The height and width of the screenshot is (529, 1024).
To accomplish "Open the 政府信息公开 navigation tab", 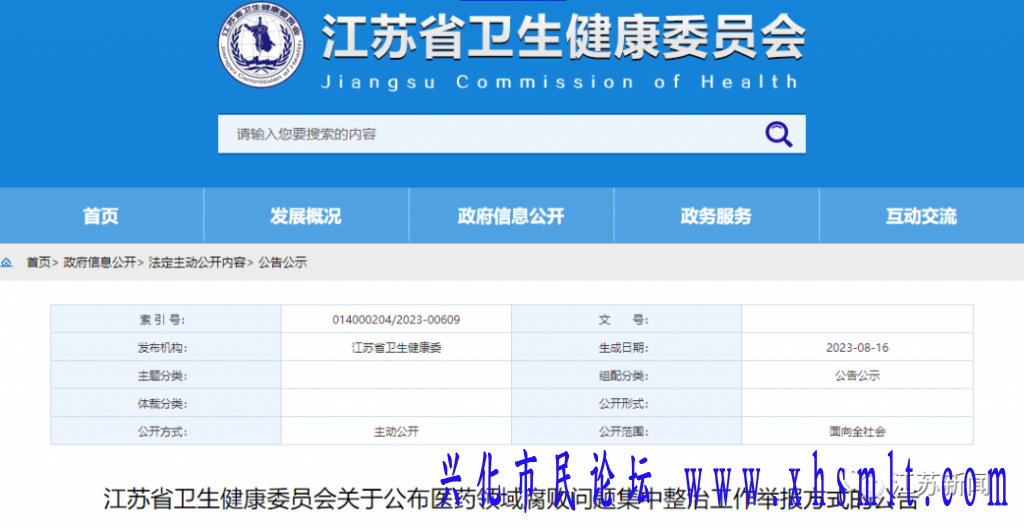I will click(x=511, y=216).
